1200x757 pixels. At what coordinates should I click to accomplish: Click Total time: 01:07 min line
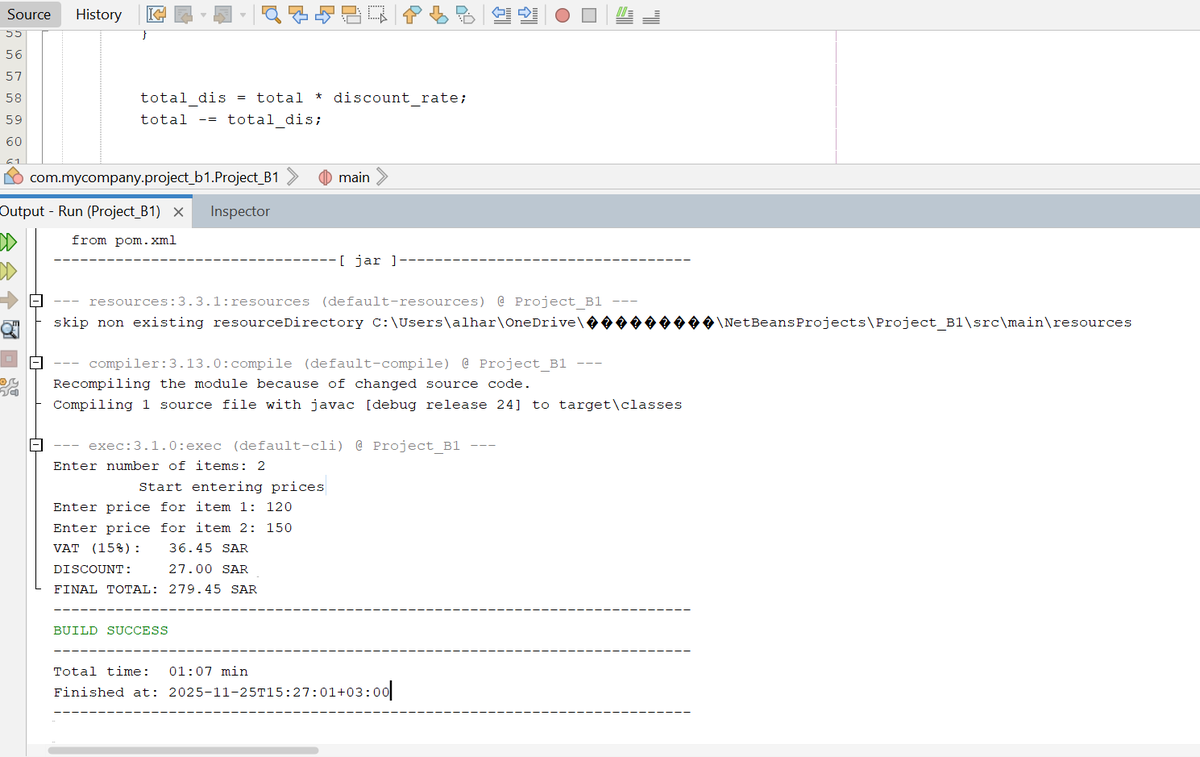pyautogui.click(x=150, y=671)
